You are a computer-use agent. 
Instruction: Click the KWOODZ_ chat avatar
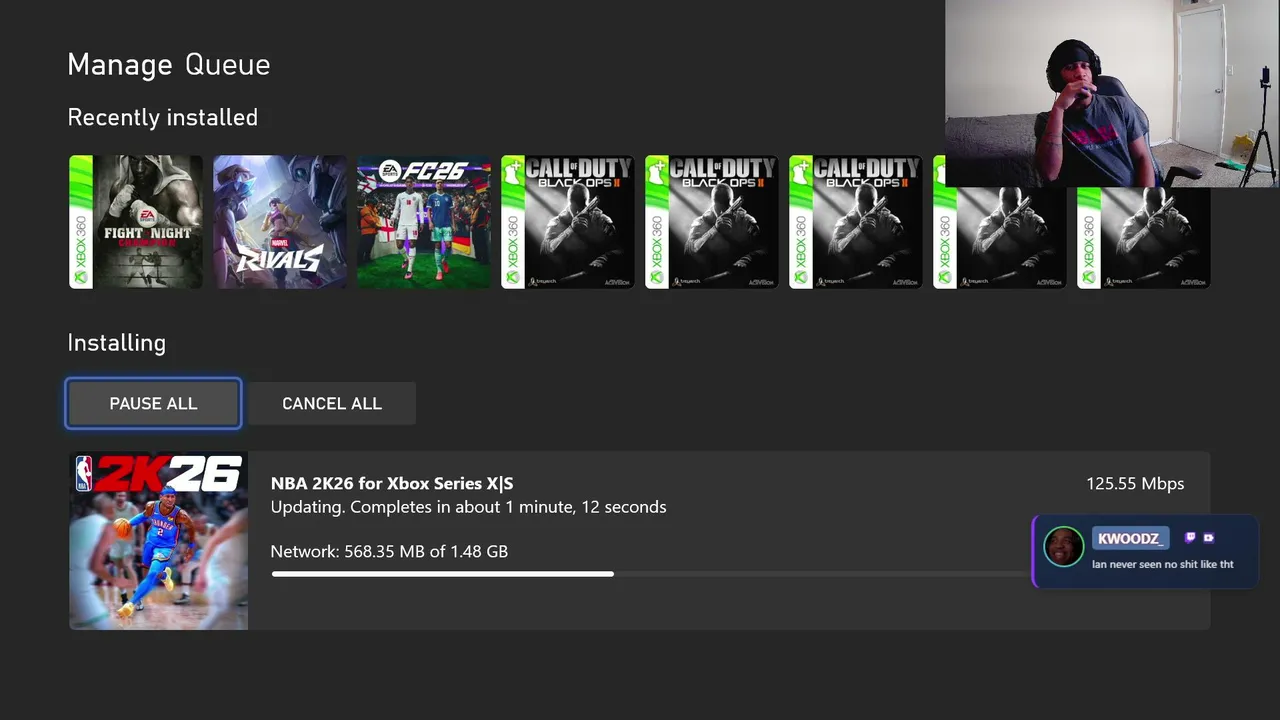tap(1063, 547)
